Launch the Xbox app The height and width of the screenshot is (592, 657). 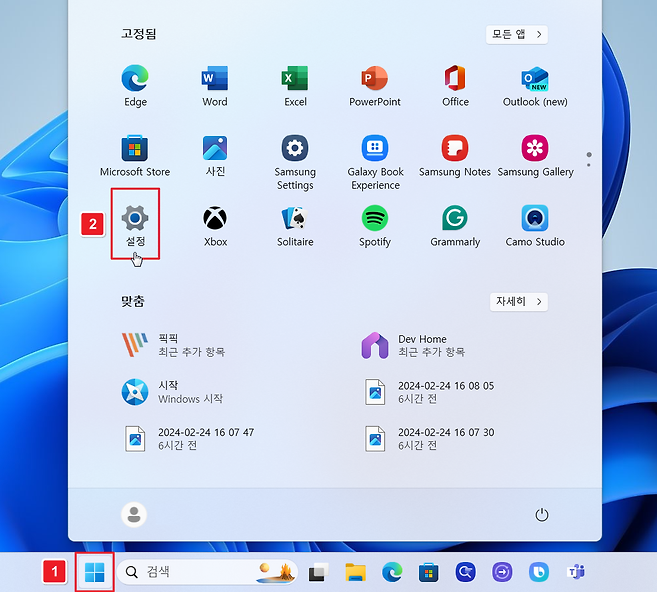(x=215, y=226)
